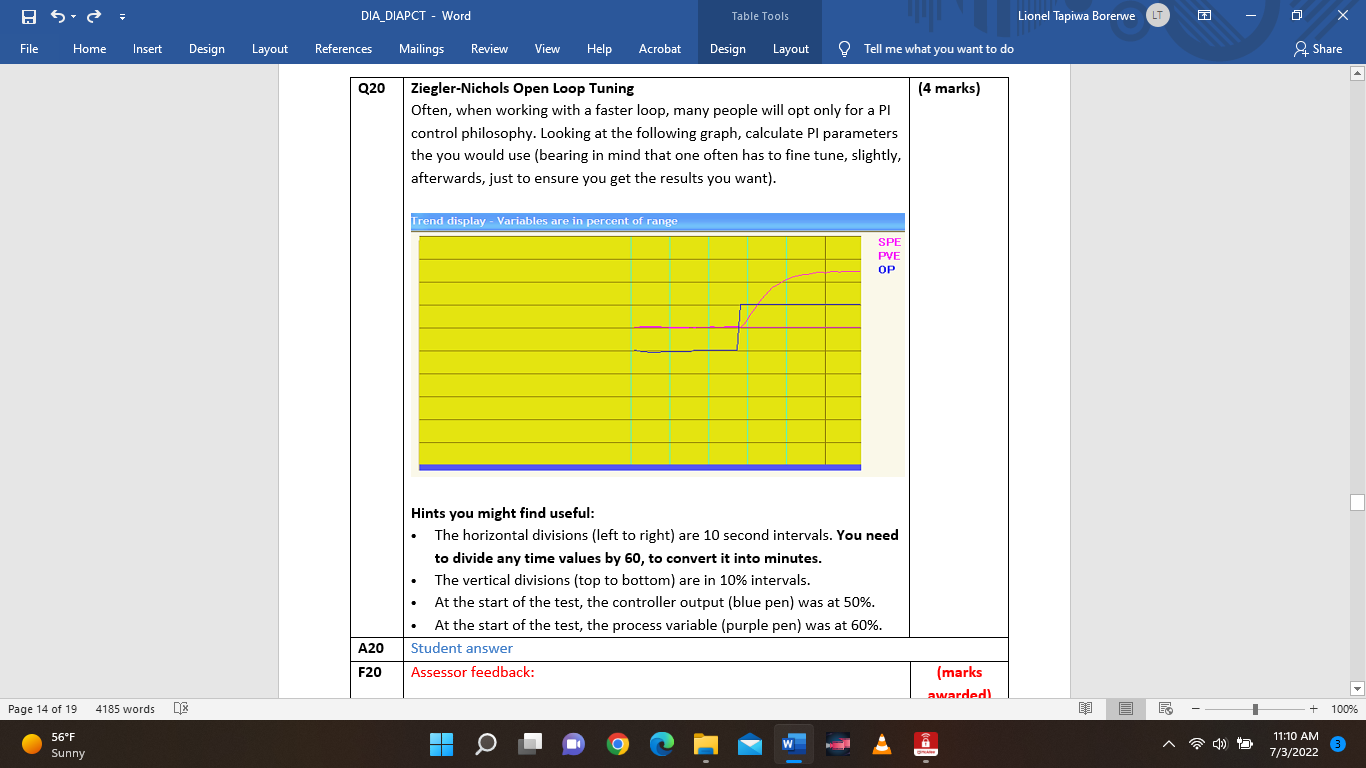1366x768 pixels.
Task: Open the Design ribbon tab next to Insert
Action: click(x=207, y=48)
